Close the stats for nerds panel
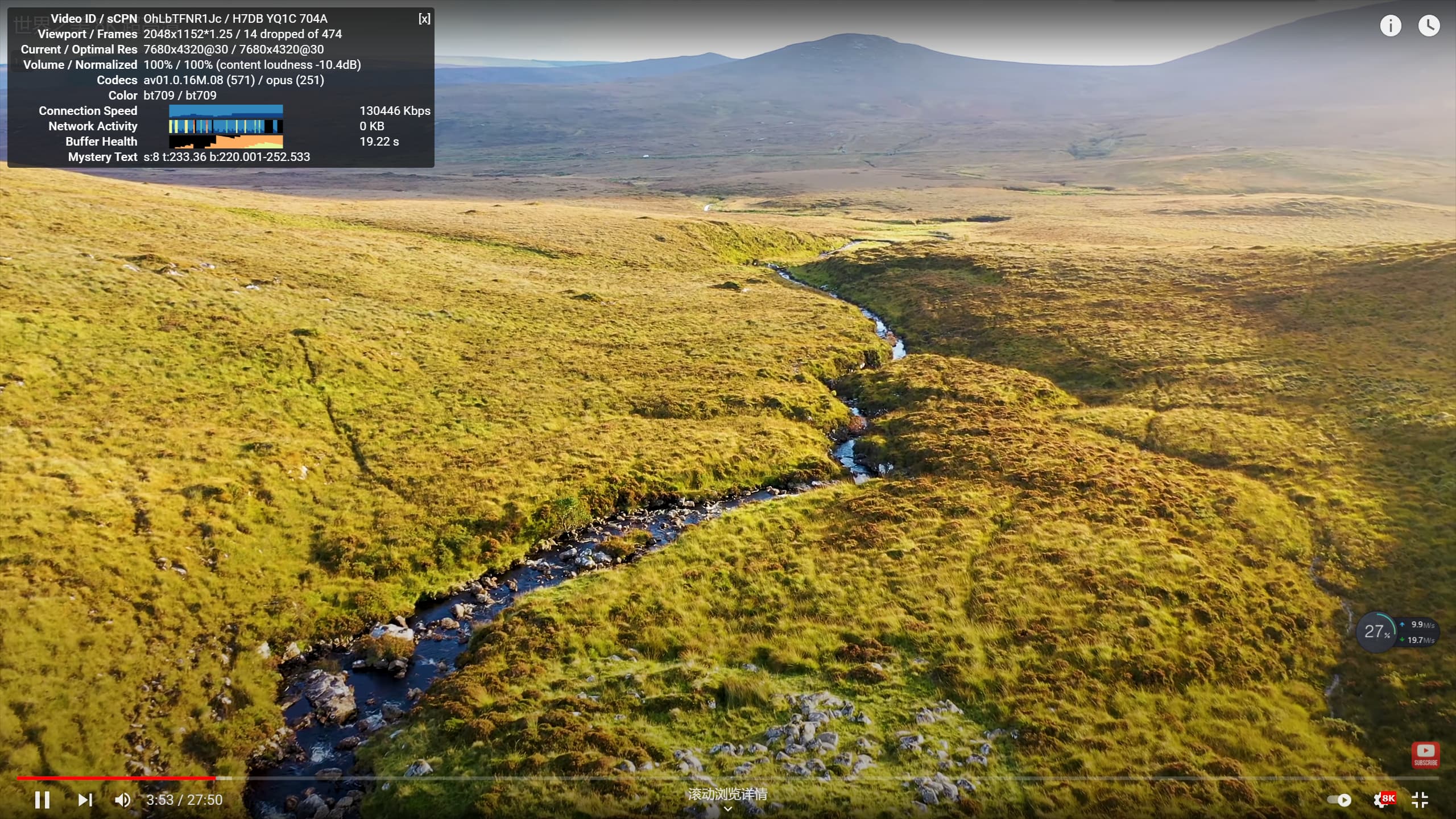1456x819 pixels. click(x=424, y=19)
